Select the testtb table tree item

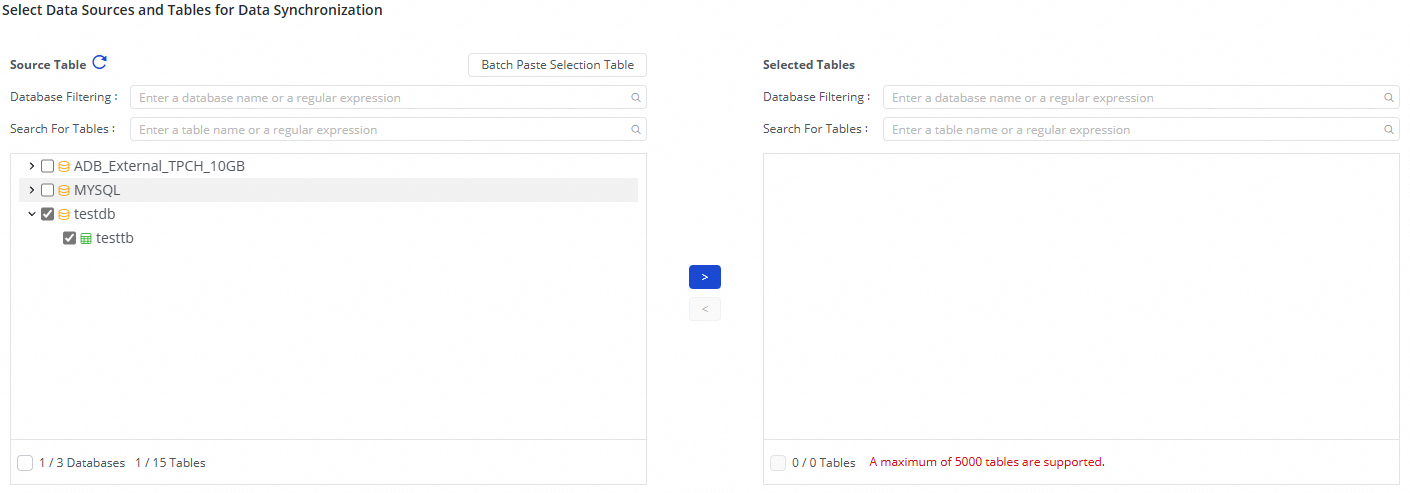click(115, 238)
